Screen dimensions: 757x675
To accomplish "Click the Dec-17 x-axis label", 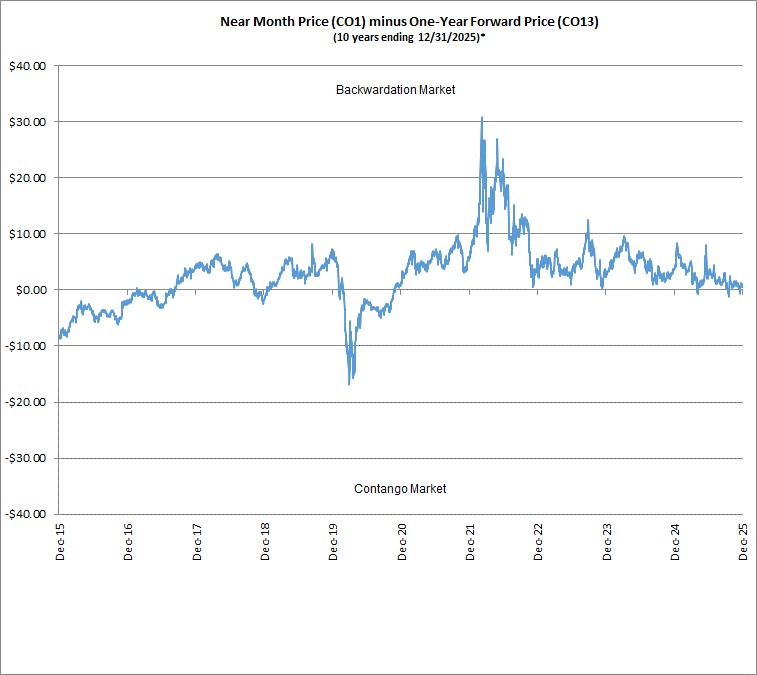I will (196, 542).
